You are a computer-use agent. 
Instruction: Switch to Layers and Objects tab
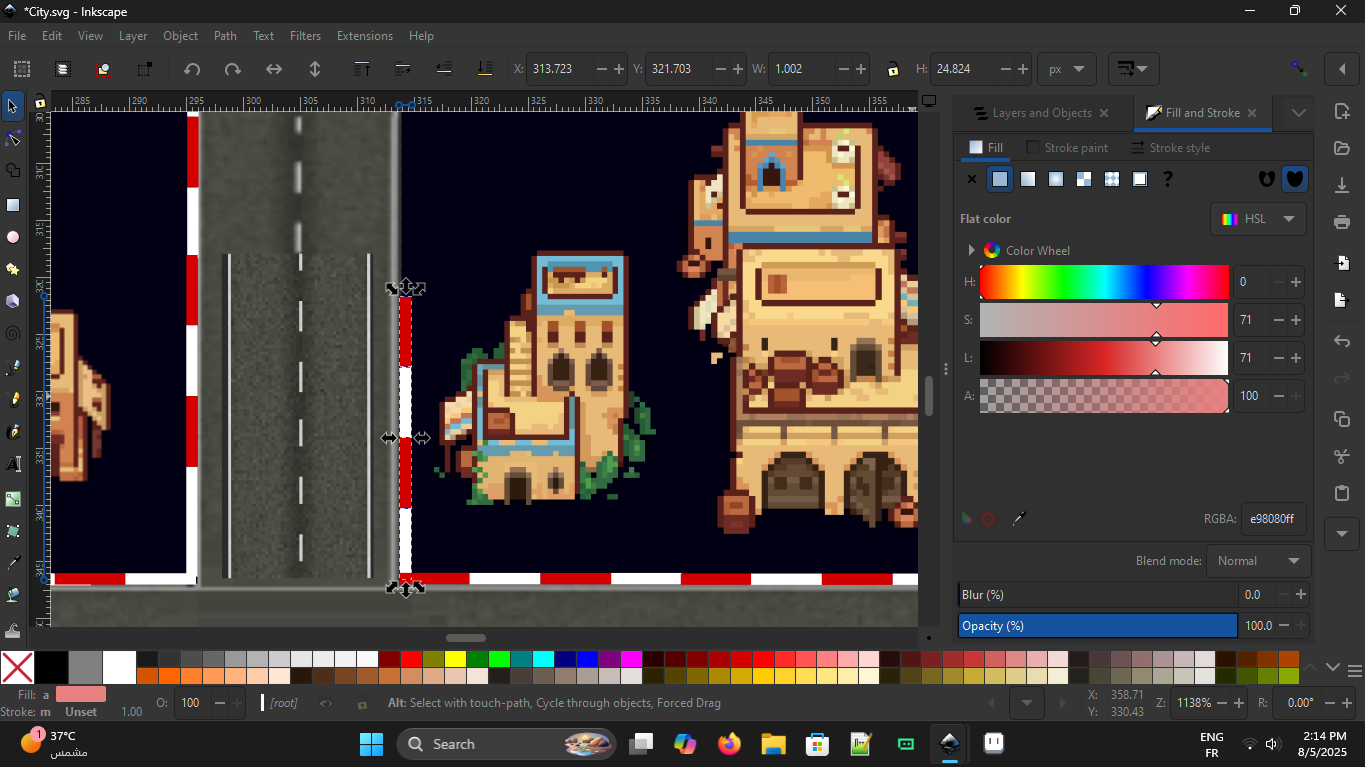pos(1040,113)
